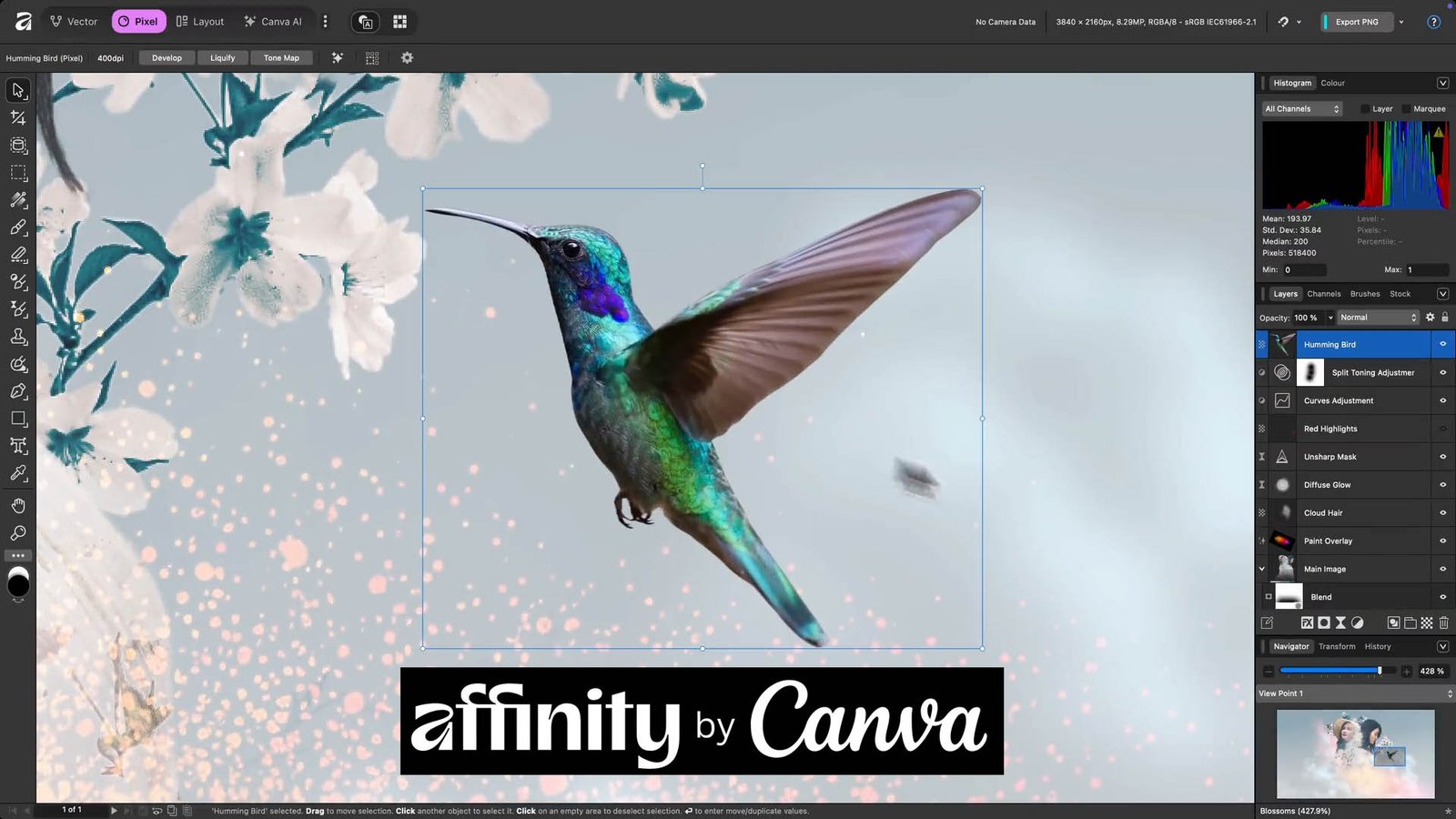The image size is (1456, 819).
Task: Switch to the Channels tab
Action: coord(1323,294)
